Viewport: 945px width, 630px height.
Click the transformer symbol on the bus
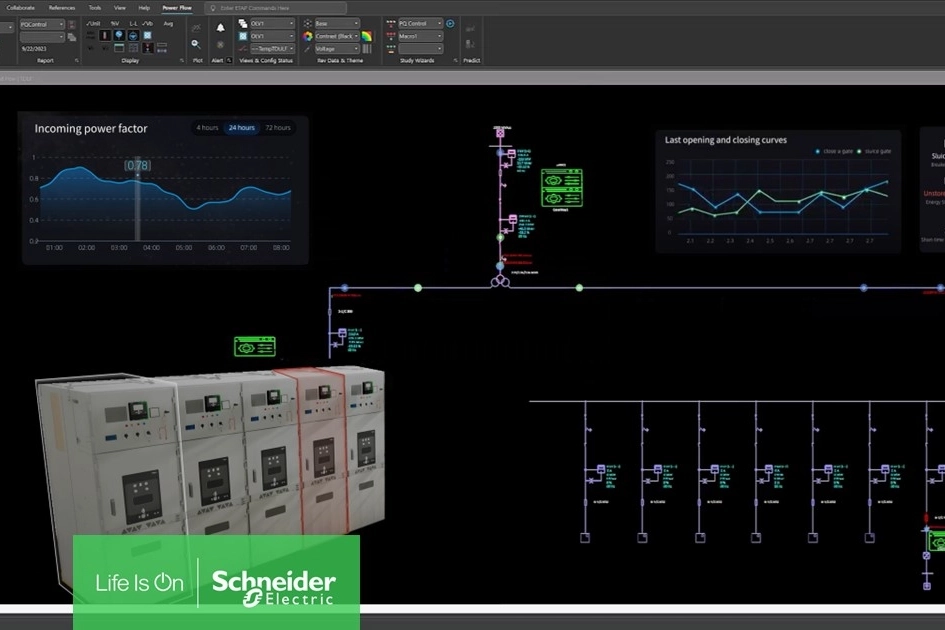499,281
